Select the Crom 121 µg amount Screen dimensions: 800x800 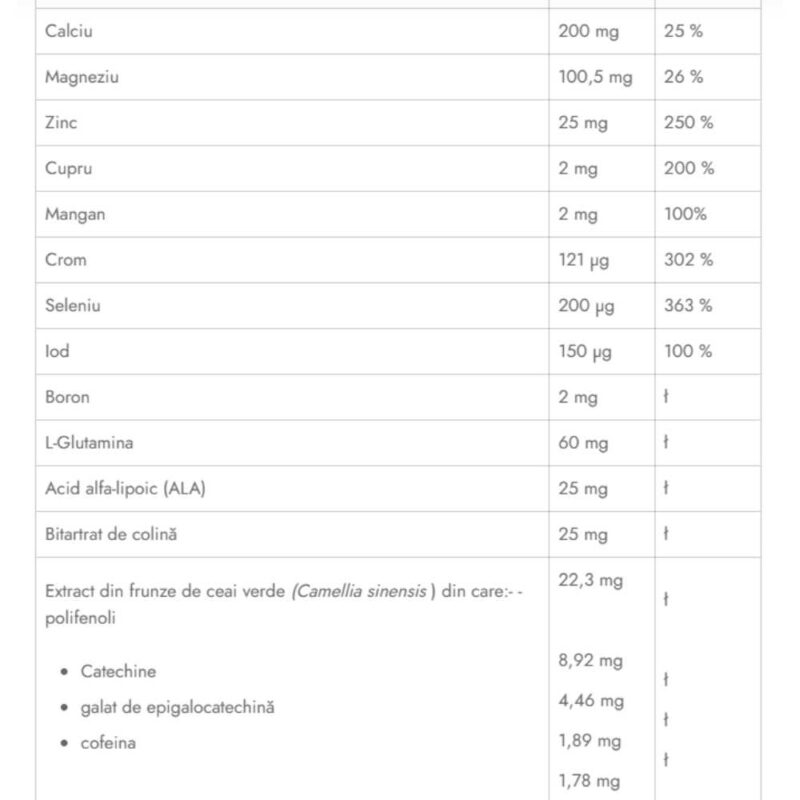click(x=584, y=260)
